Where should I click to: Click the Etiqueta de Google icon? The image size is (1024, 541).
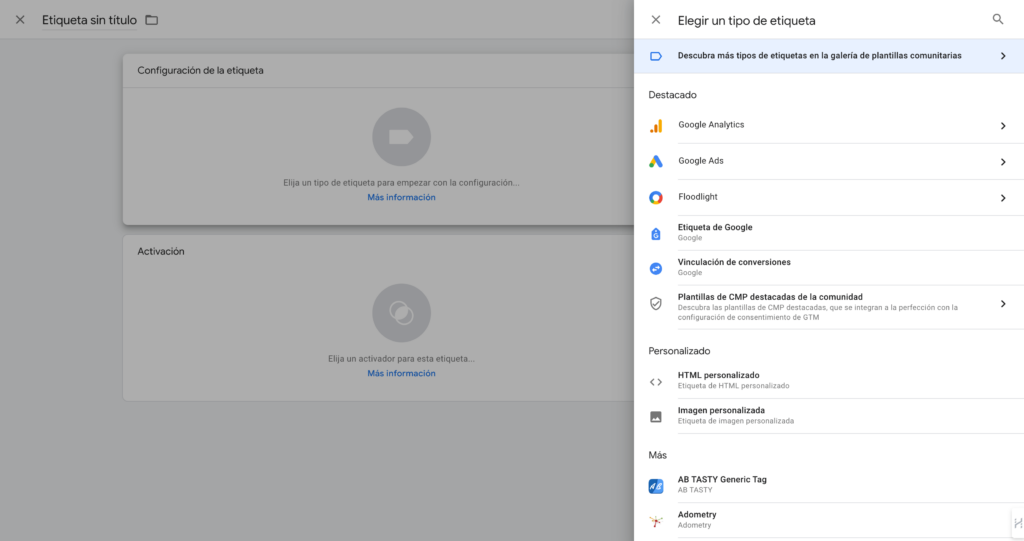(656, 233)
